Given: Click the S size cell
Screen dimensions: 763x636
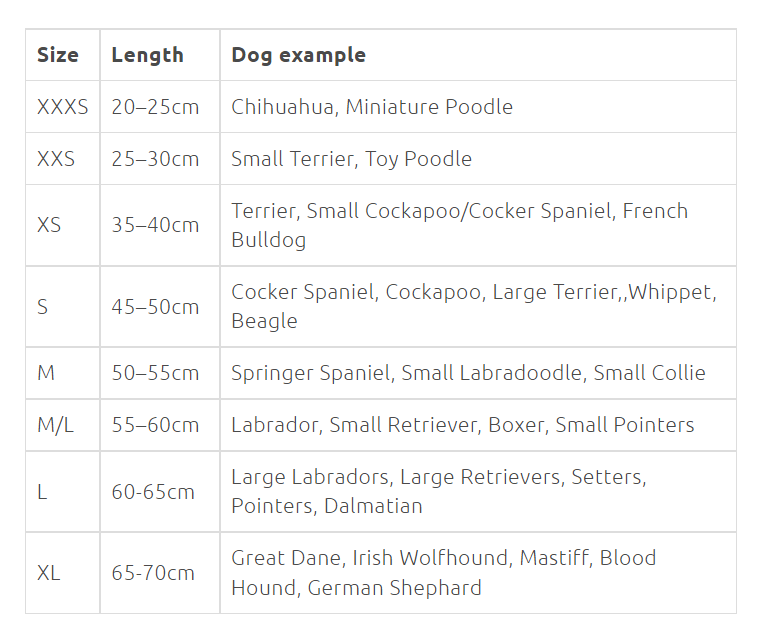Looking at the screenshot, I should [x=43, y=307].
